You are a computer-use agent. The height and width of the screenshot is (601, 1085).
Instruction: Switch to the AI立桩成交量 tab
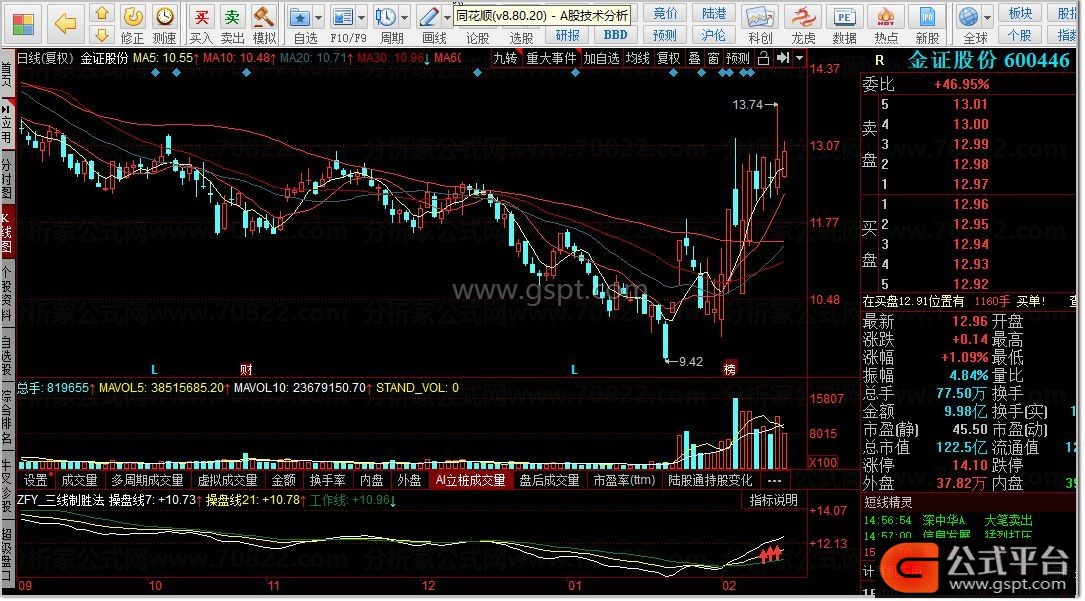click(471, 480)
